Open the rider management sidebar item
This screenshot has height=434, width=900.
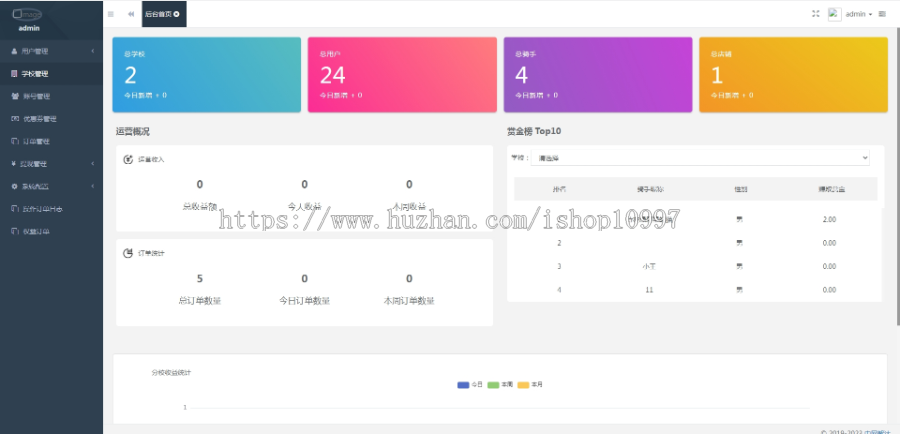51,96
